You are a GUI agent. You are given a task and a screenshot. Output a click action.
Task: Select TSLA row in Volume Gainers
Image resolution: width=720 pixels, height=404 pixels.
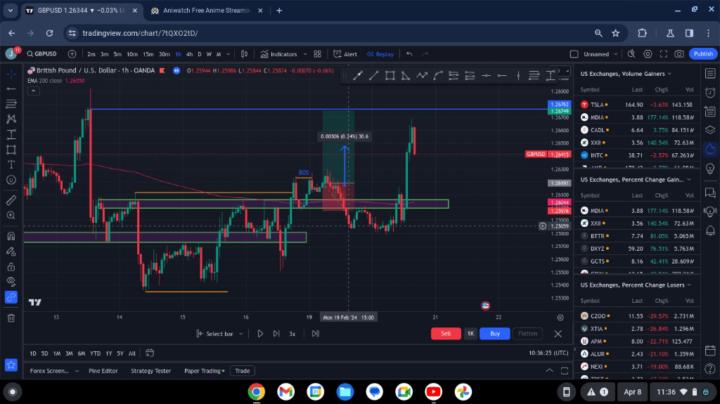(637, 105)
